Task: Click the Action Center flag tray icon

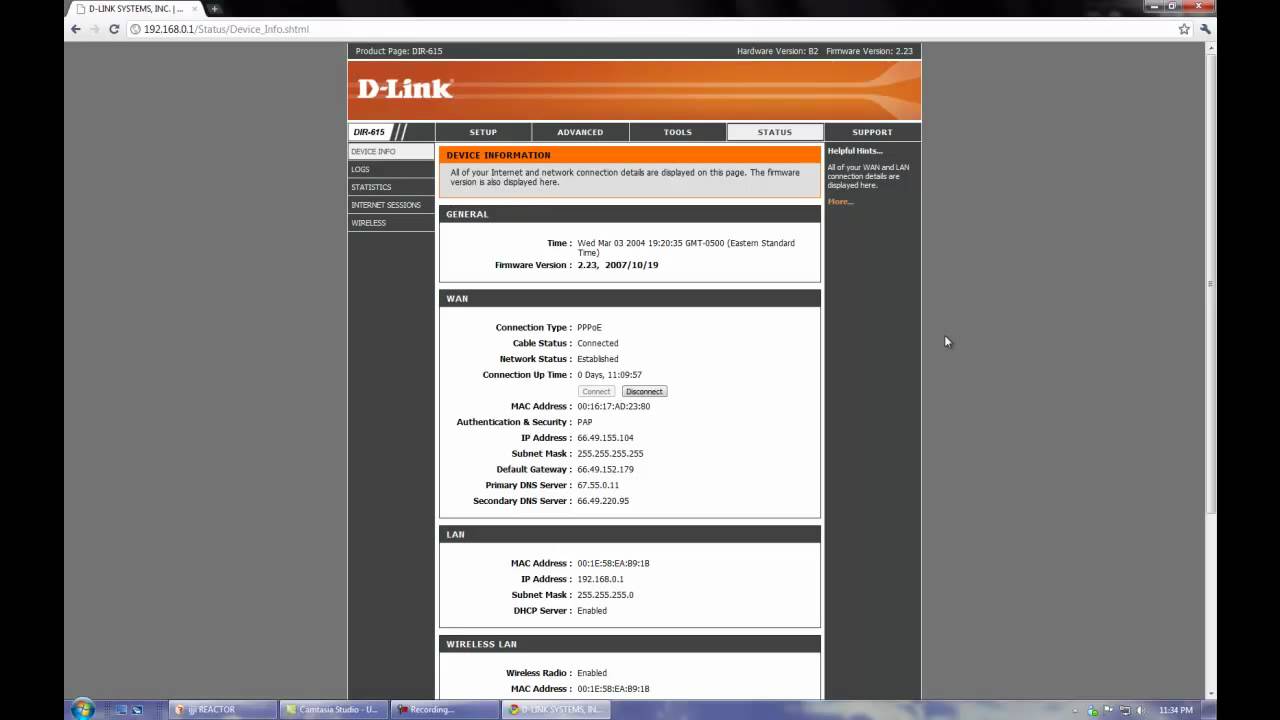Action: [x=1109, y=710]
